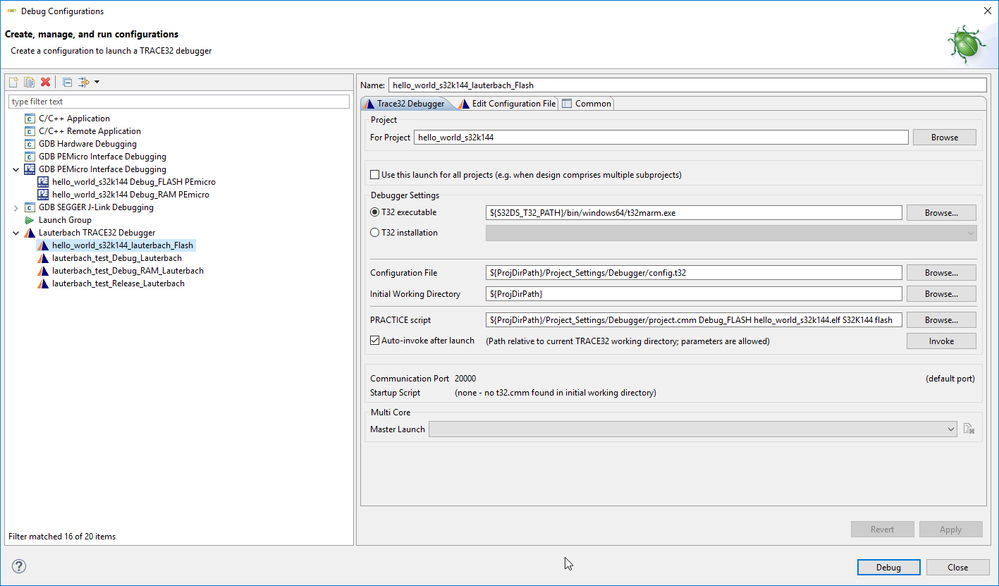This screenshot has height=586, width=999.
Task: Click the green bug icon in the header
Action: [x=966, y=44]
